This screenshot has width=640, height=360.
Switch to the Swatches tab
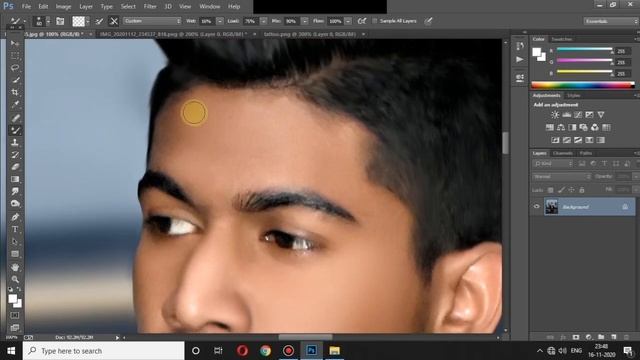point(561,39)
